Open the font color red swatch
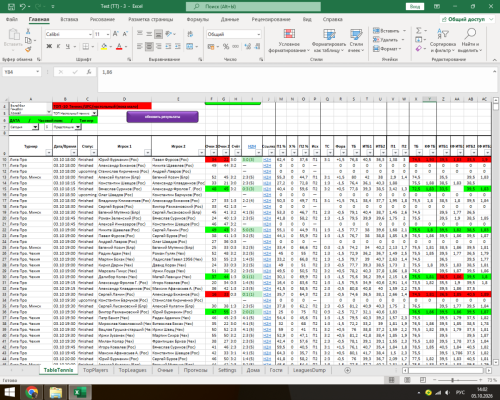The width and height of the screenshot is (500, 400). tap(119, 46)
